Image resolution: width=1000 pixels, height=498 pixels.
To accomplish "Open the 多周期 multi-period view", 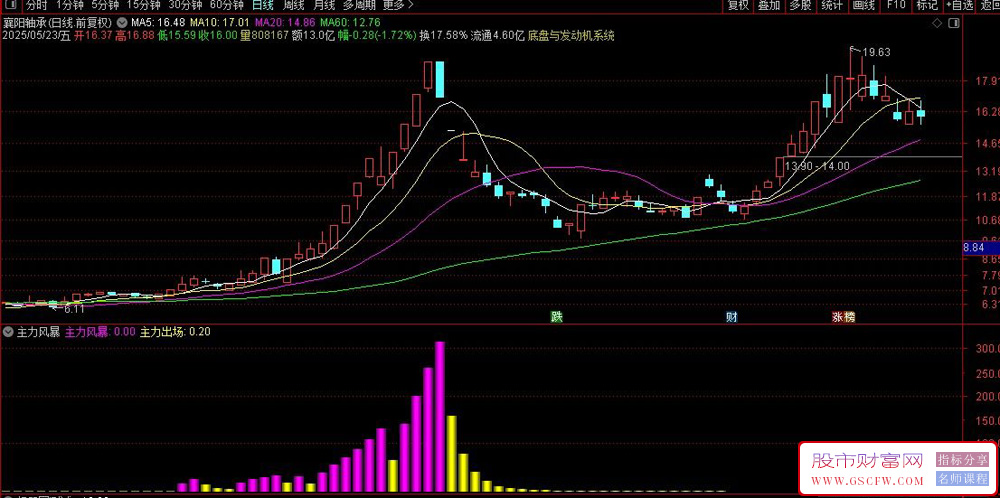I will [x=359, y=6].
